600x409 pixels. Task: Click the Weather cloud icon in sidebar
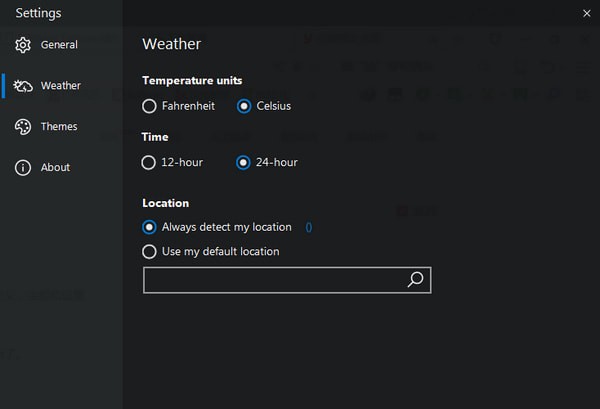[23, 86]
